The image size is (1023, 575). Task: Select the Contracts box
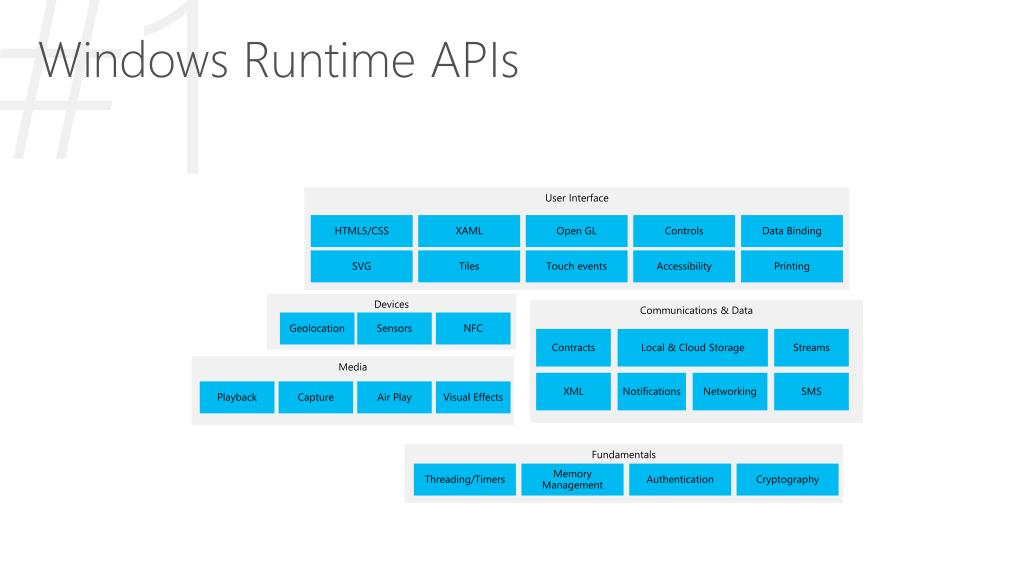coord(573,348)
